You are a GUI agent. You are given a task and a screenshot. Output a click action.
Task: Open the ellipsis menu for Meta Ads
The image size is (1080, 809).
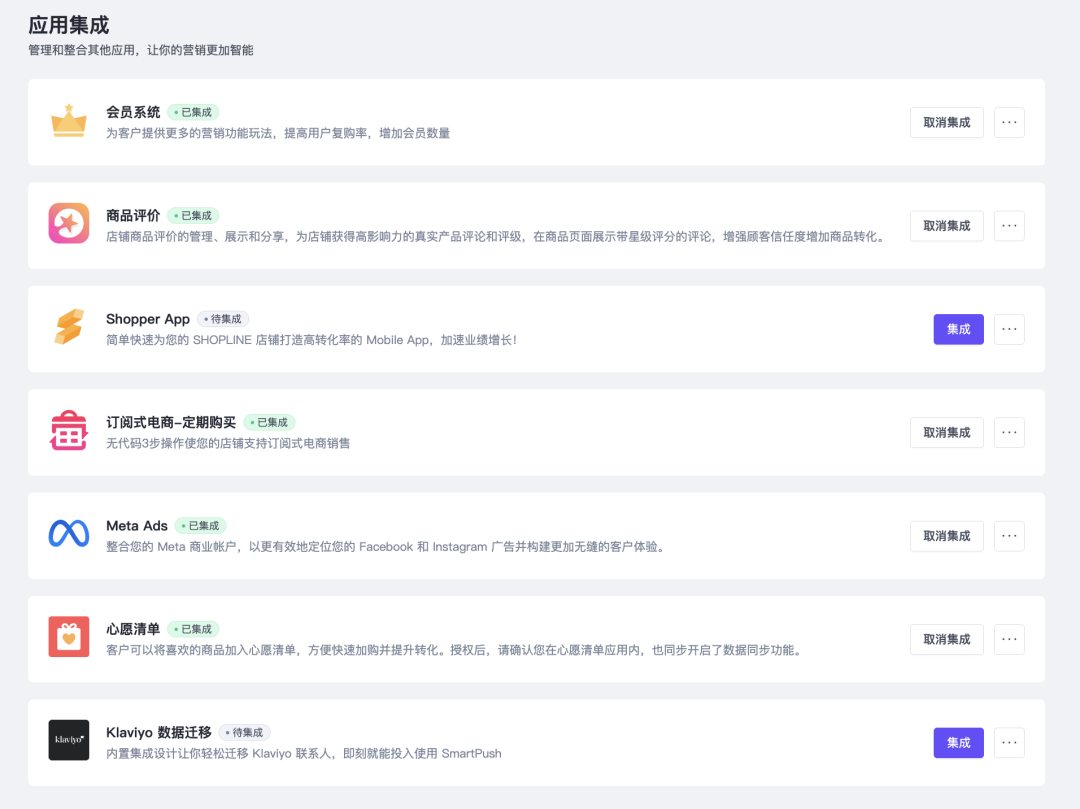pyautogui.click(x=1009, y=535)
